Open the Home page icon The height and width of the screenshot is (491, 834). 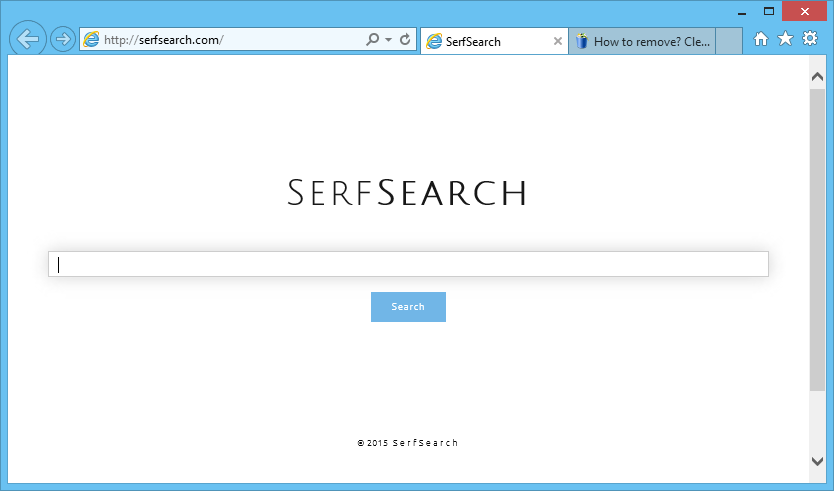click(761, 39)
